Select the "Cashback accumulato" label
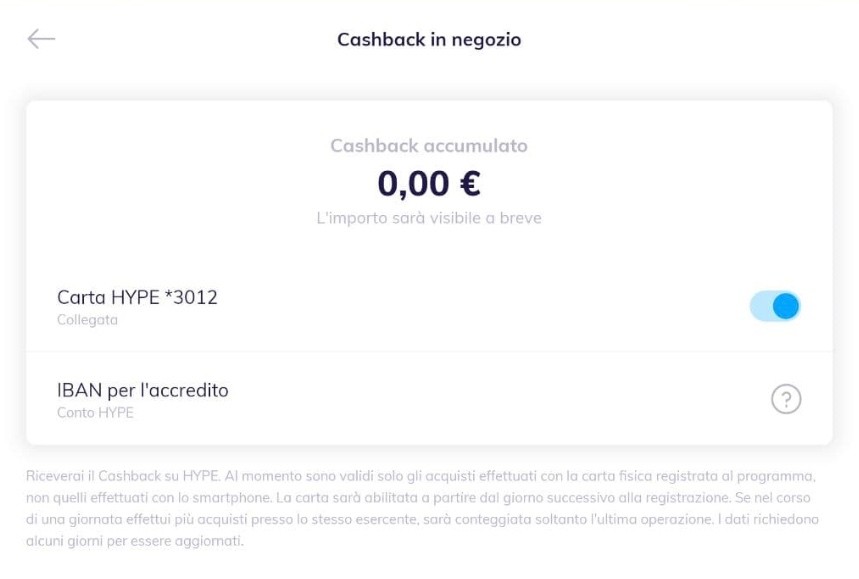The image size is (859, 579). click(x=429, y=146)
